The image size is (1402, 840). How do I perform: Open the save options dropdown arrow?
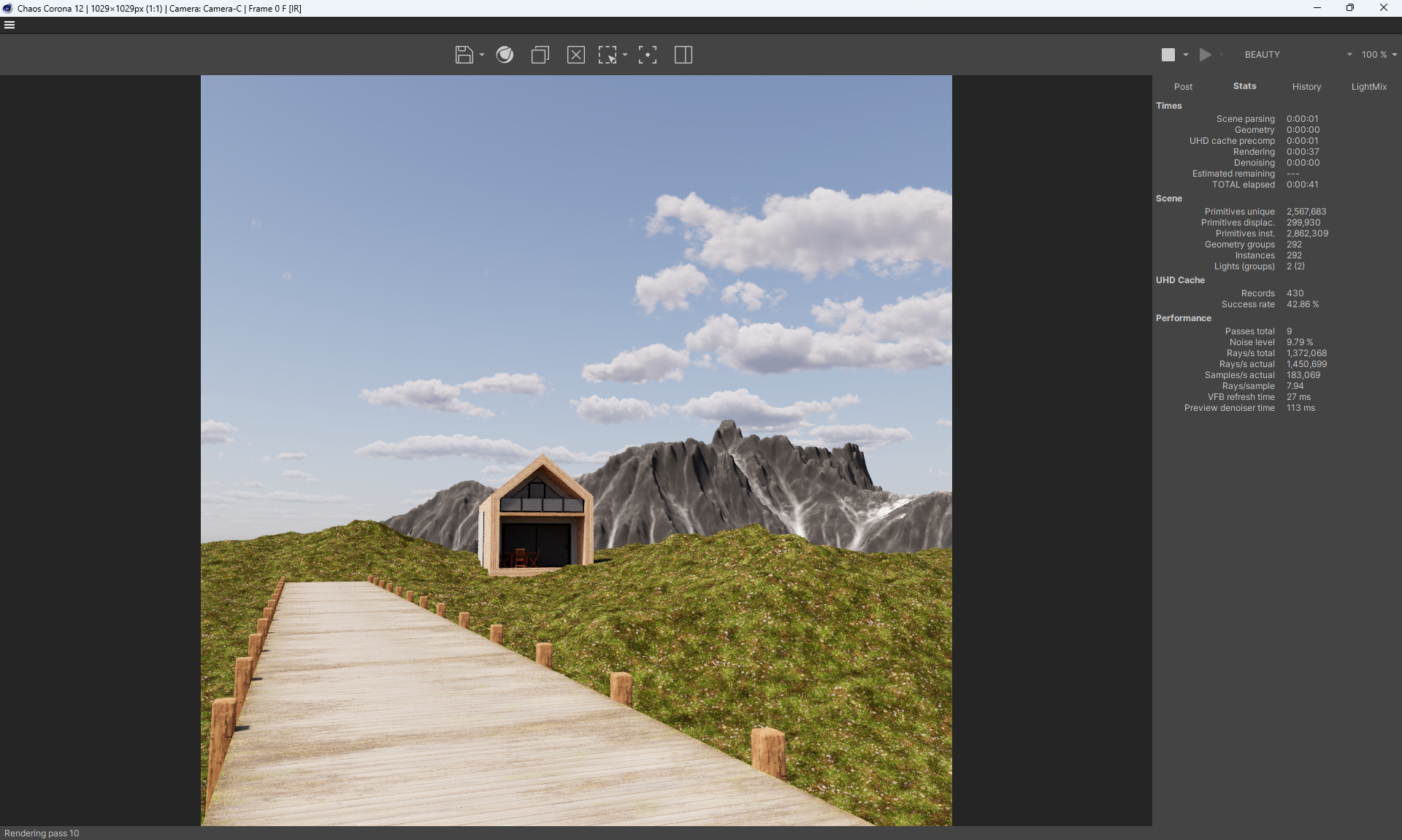tap(482, 55)
